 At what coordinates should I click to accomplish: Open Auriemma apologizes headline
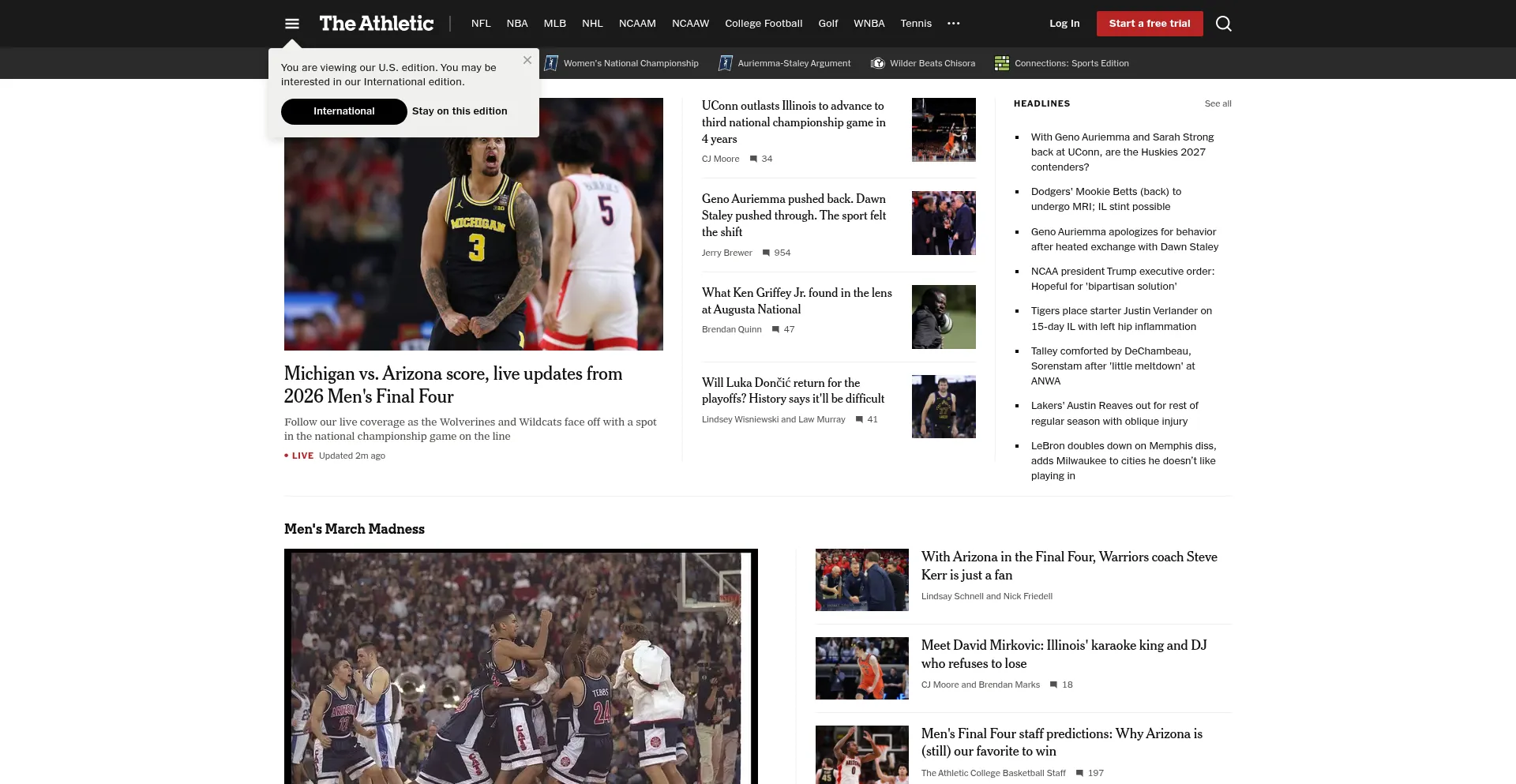click(1124, 239)
